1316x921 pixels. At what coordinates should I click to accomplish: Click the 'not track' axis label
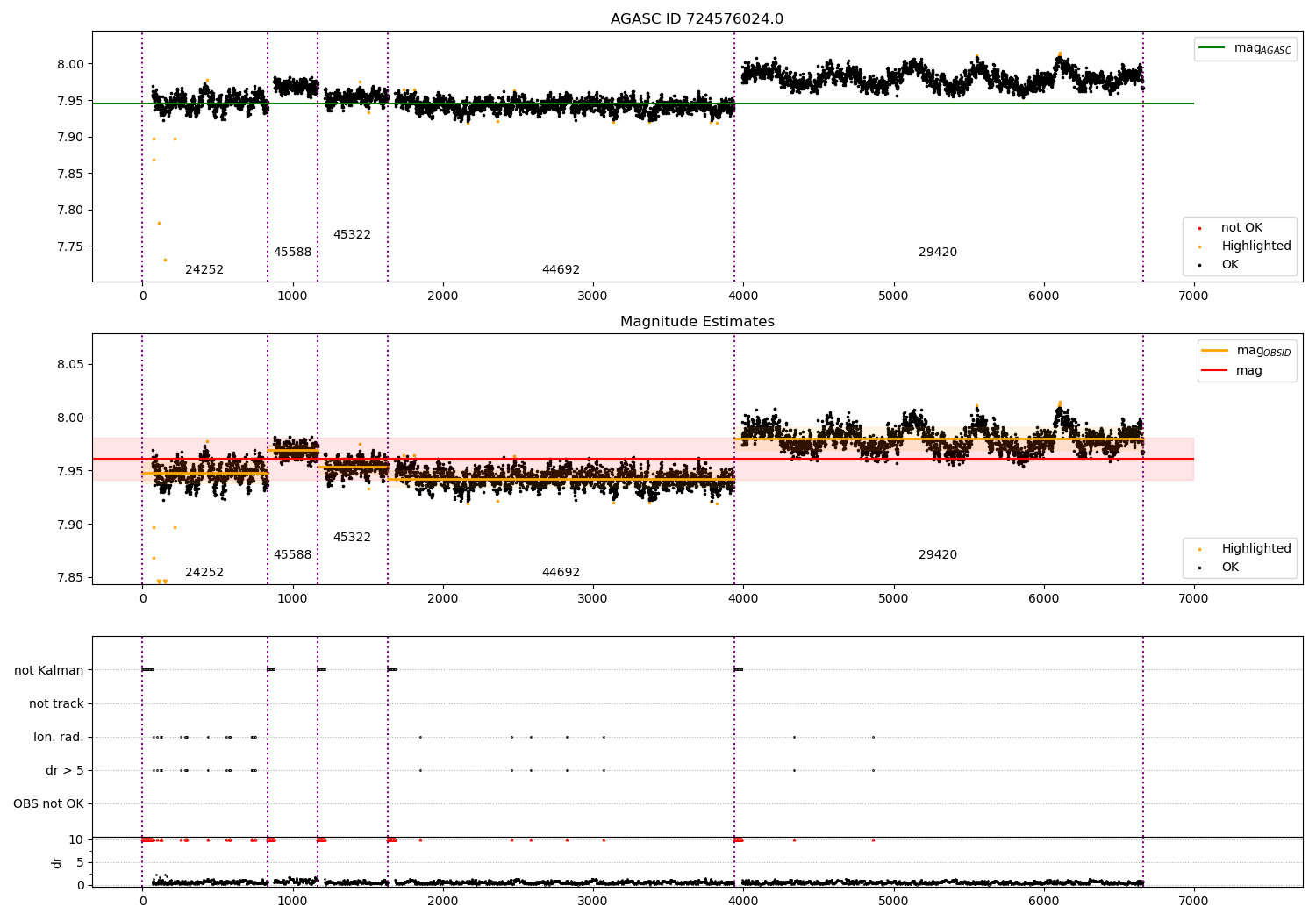(56, 703)
